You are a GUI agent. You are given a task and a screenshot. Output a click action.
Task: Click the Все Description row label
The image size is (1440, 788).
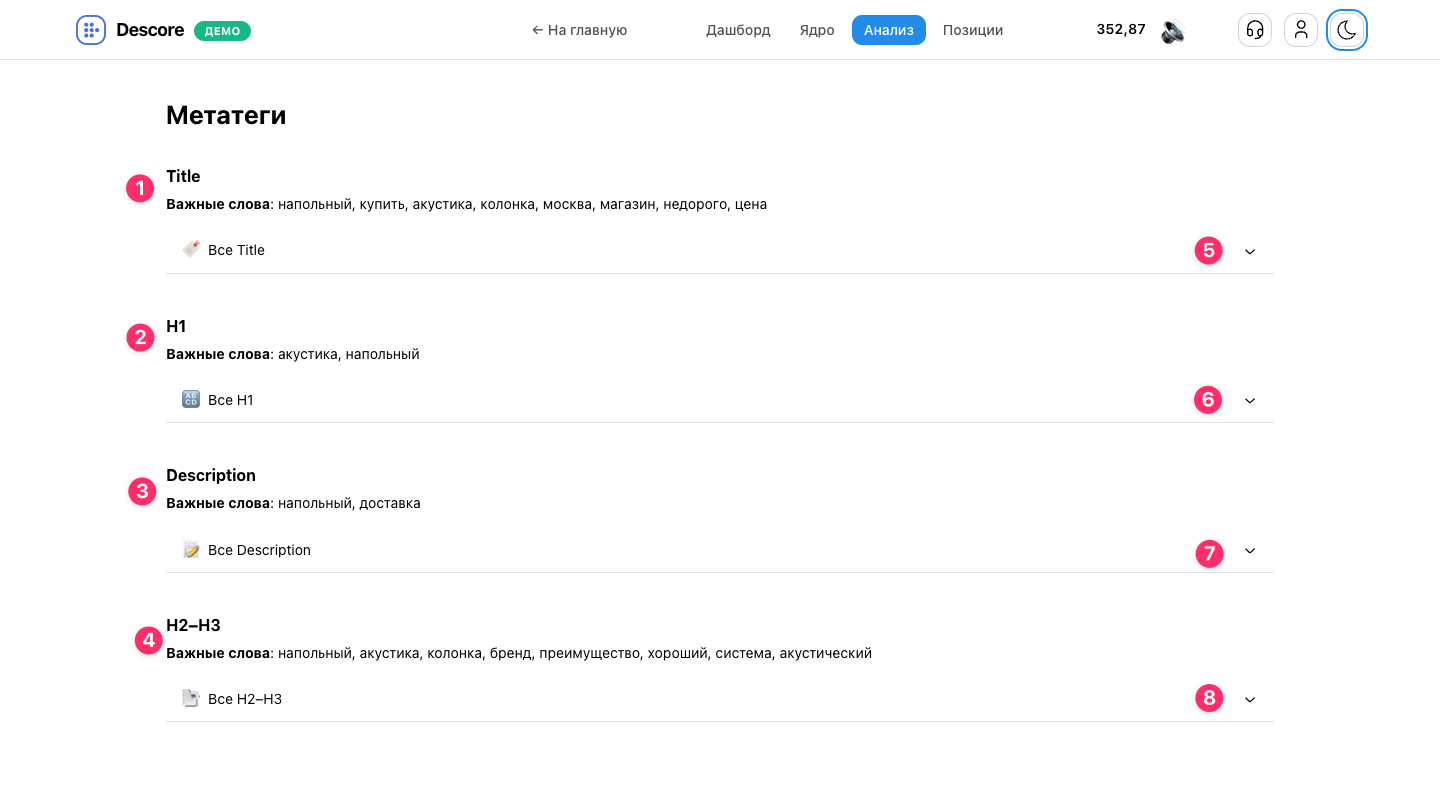tap(259, 550)
